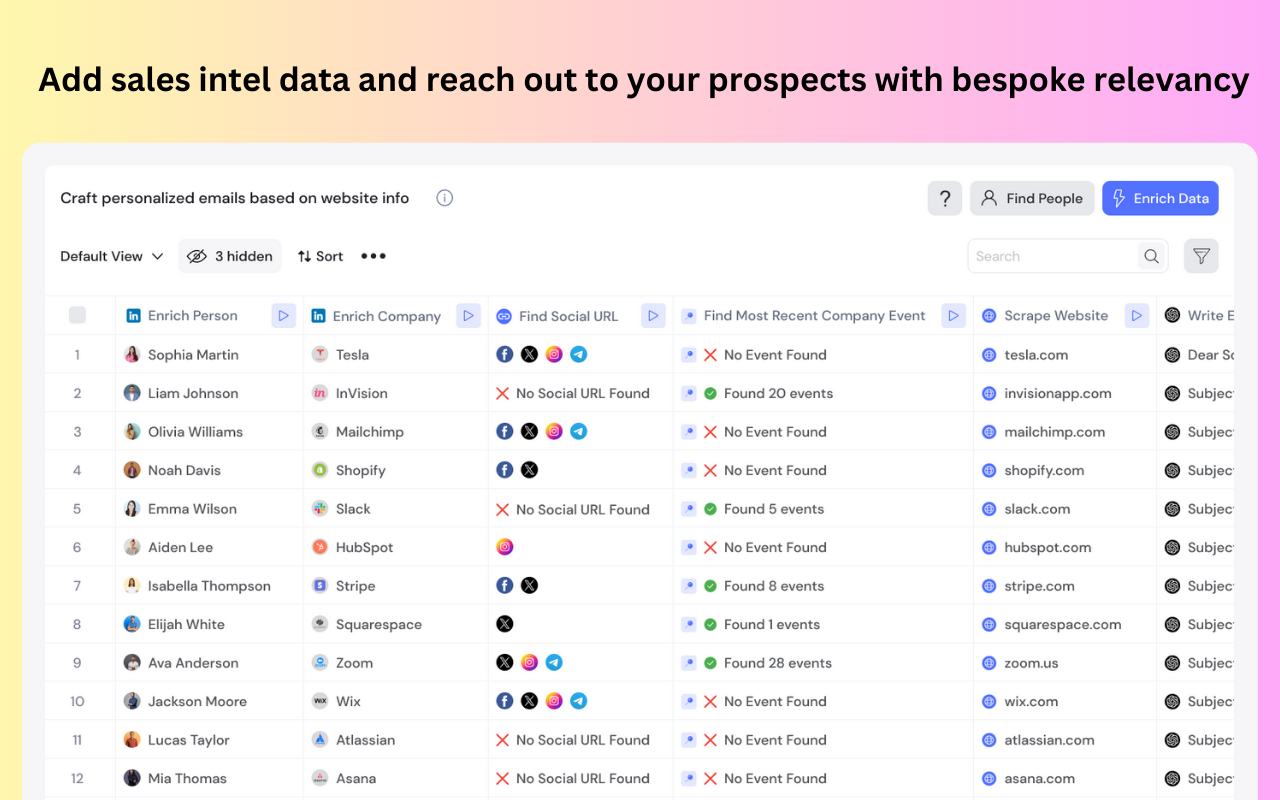
Task: Open Facebook icon in Shopify row
Action: pyautogui.click(x=505, y=469)
